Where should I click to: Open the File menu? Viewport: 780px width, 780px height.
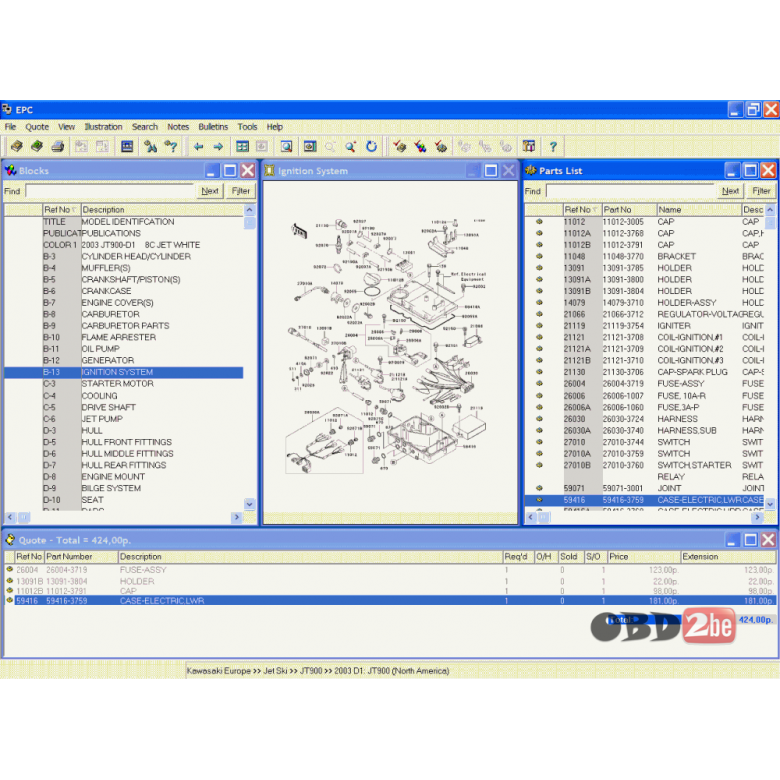[10, 127]
